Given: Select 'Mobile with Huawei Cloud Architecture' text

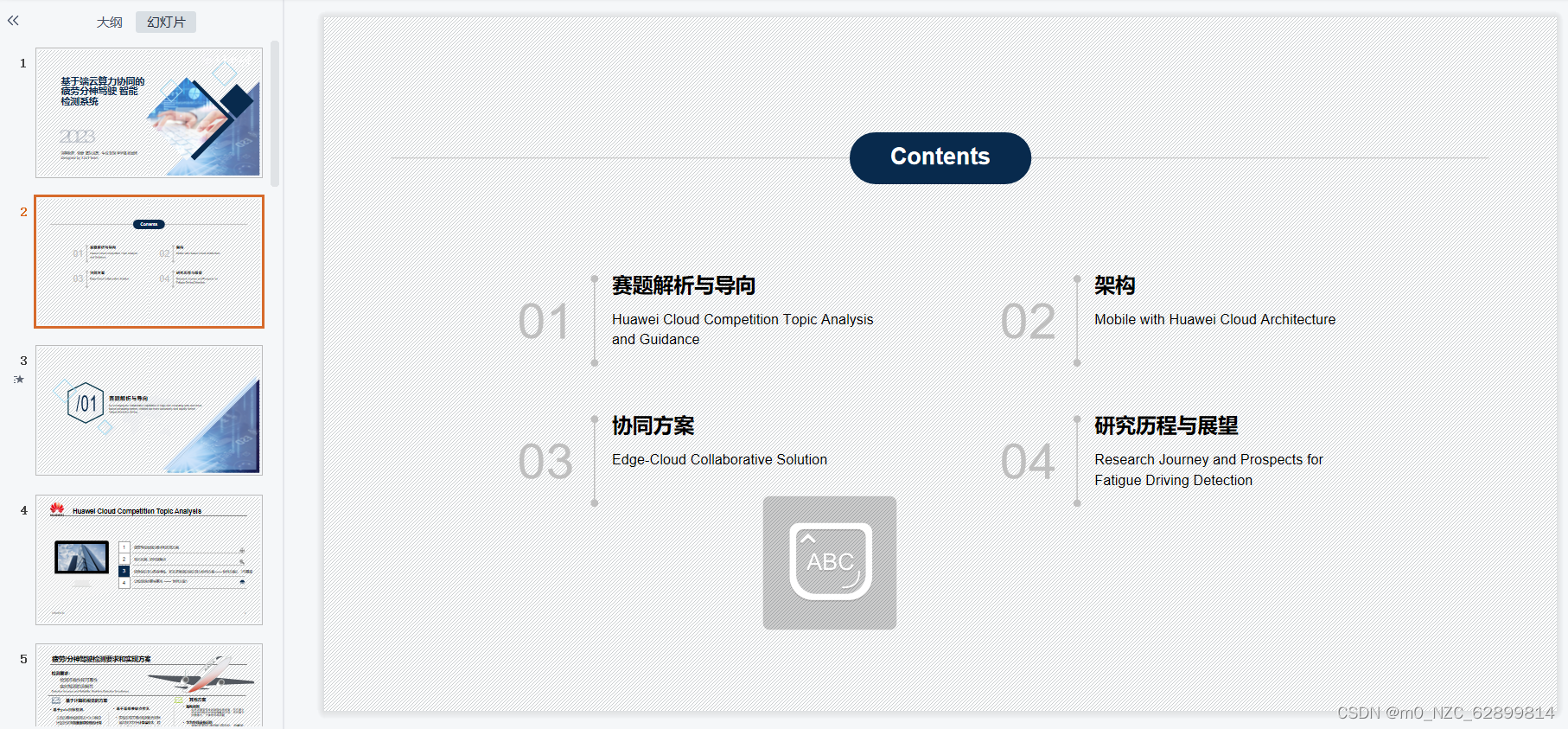Looking at the screenshot, I should (1214, 319).
